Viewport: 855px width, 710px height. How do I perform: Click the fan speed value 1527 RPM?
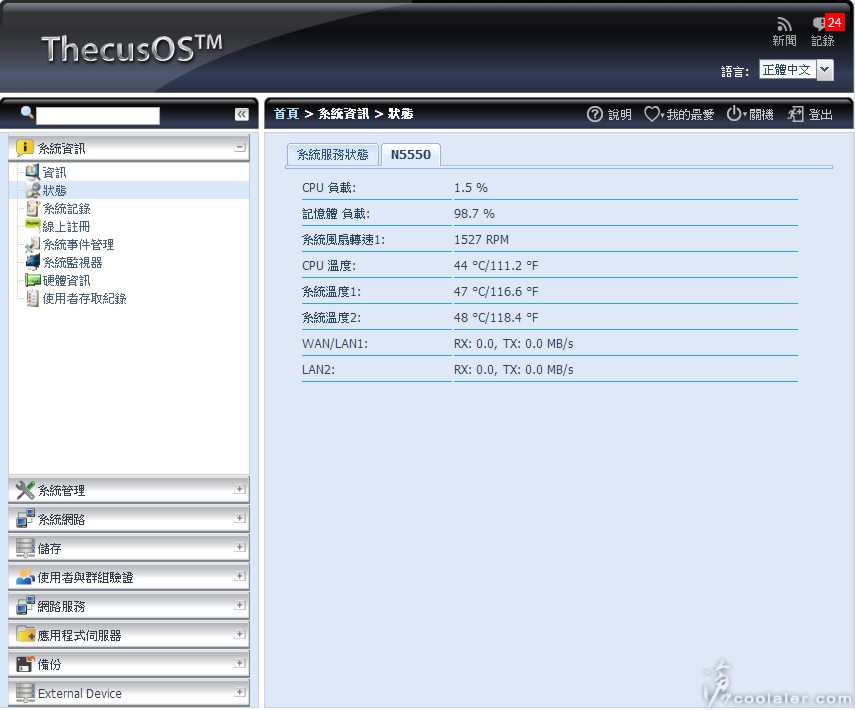click(x=481, y=240)
